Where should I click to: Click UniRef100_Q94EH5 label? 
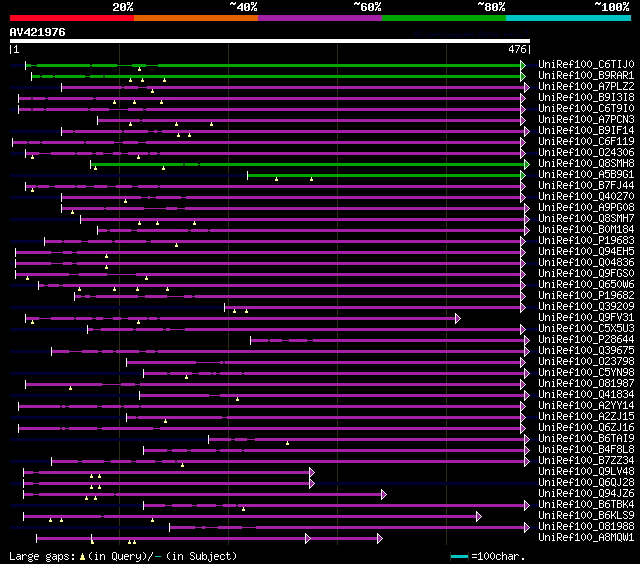pos(586,252)
